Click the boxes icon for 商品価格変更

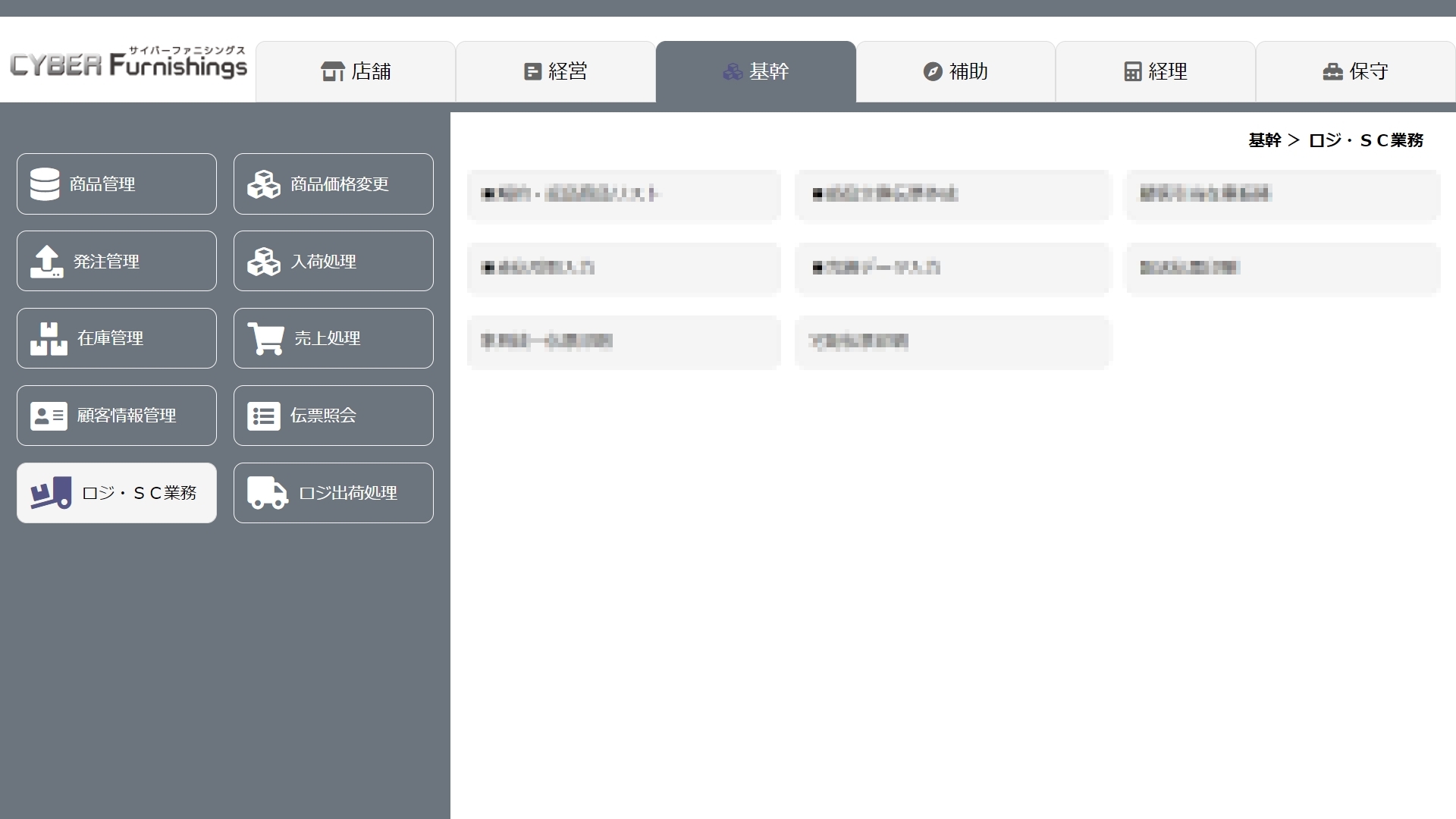[x=264, y=184]
